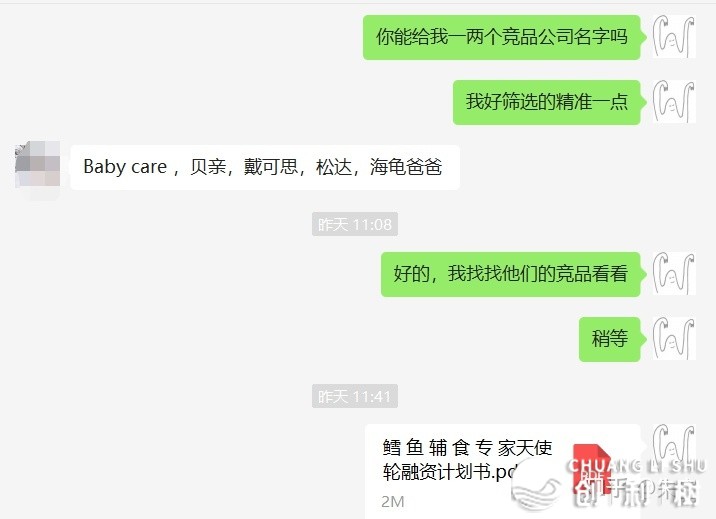Click the 昨天 11:41 timestamp label

355,396
